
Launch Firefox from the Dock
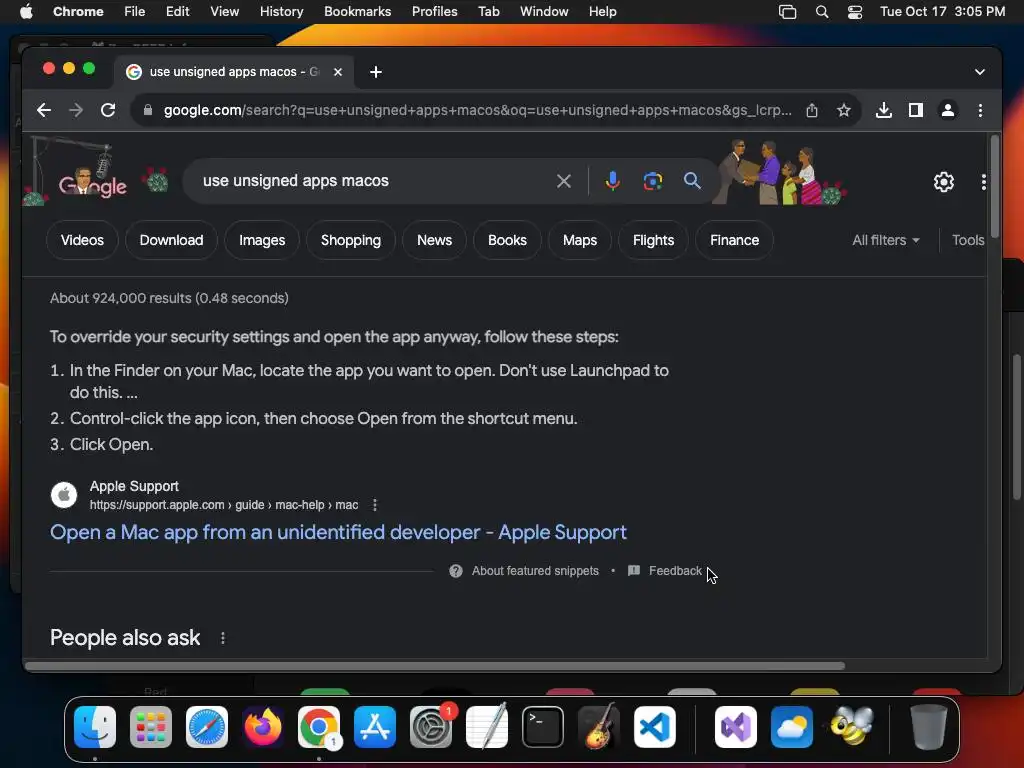263,727
